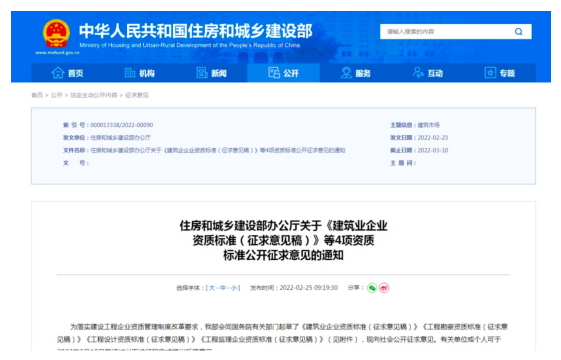
Task: Click the 建筑市场 topic value
Action: 429,125
